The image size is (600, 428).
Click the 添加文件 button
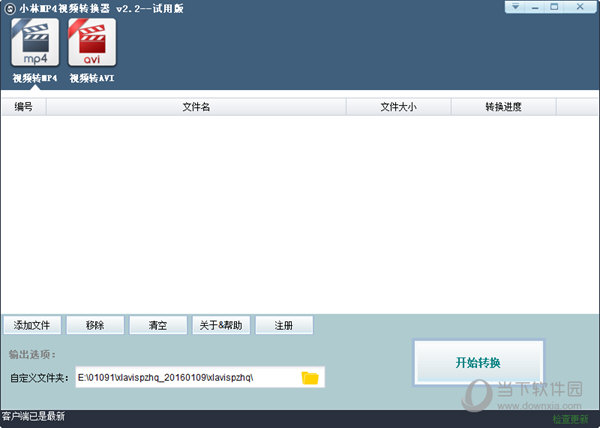point(32,325)
